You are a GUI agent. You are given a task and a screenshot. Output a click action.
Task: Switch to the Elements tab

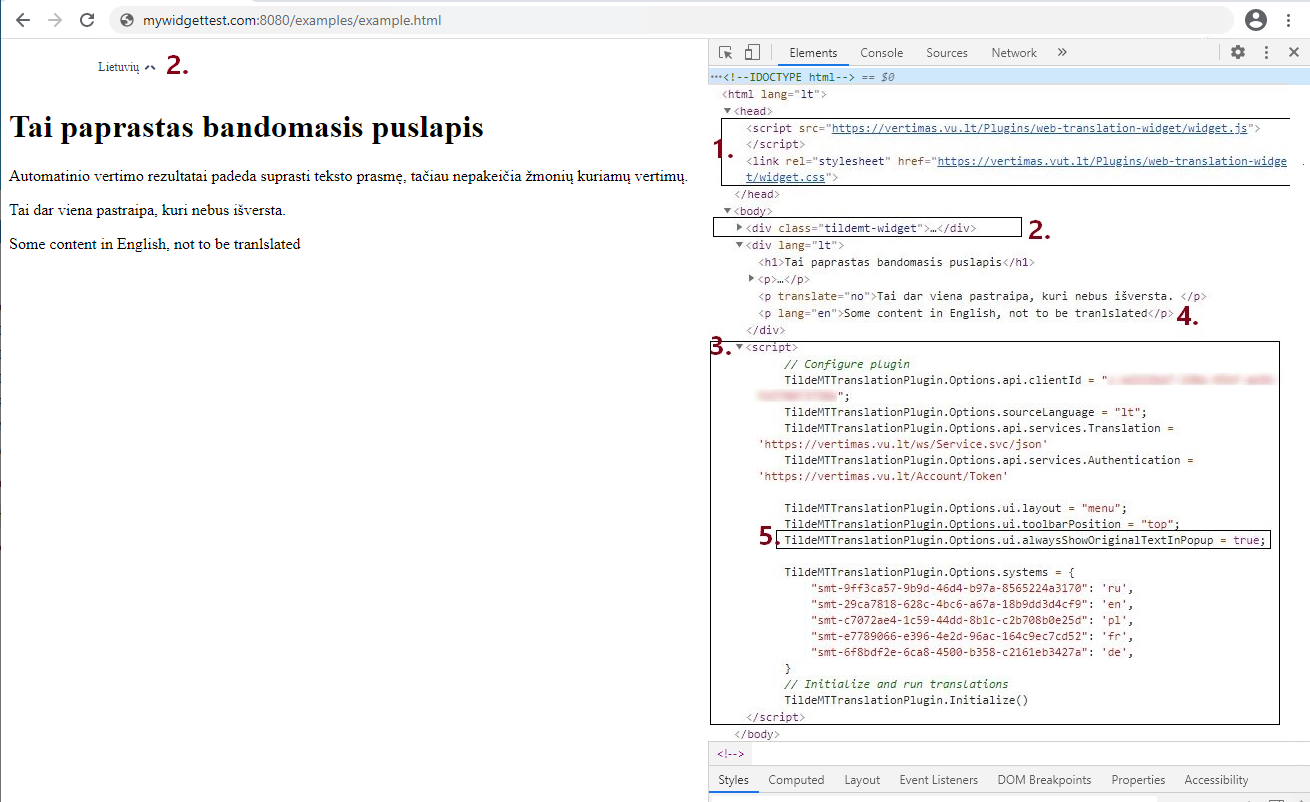813,53
